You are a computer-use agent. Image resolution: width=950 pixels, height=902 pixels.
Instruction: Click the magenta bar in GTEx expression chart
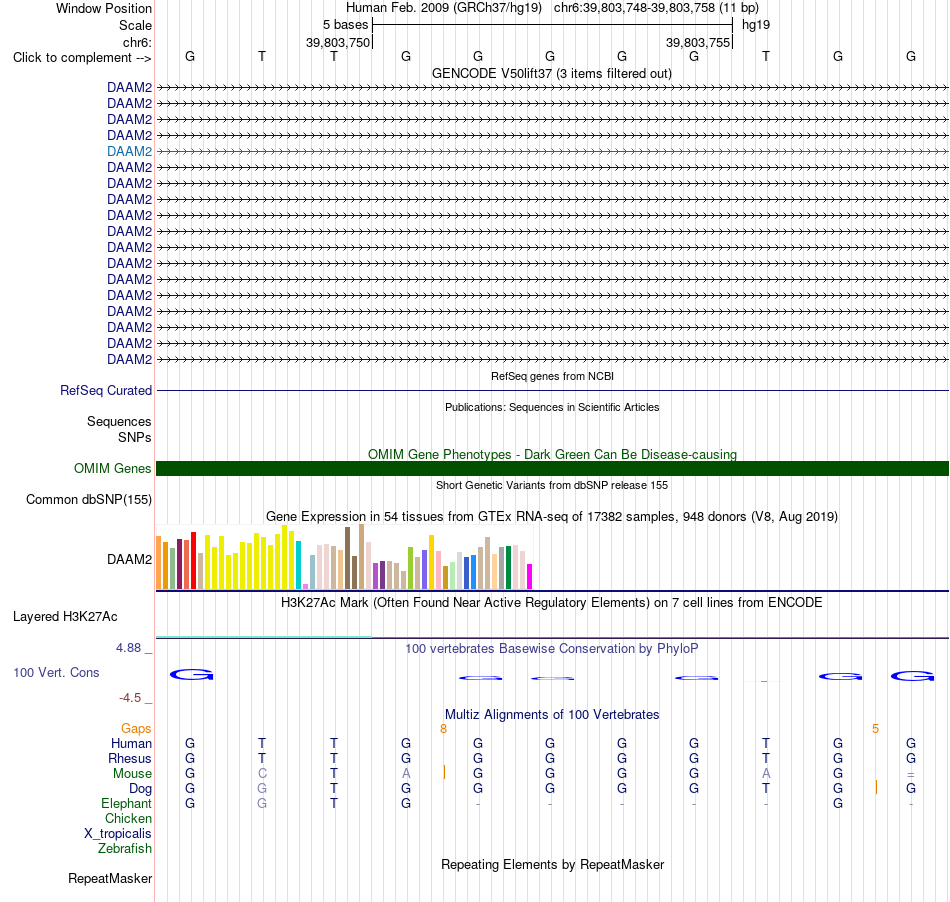click(529, 577)
